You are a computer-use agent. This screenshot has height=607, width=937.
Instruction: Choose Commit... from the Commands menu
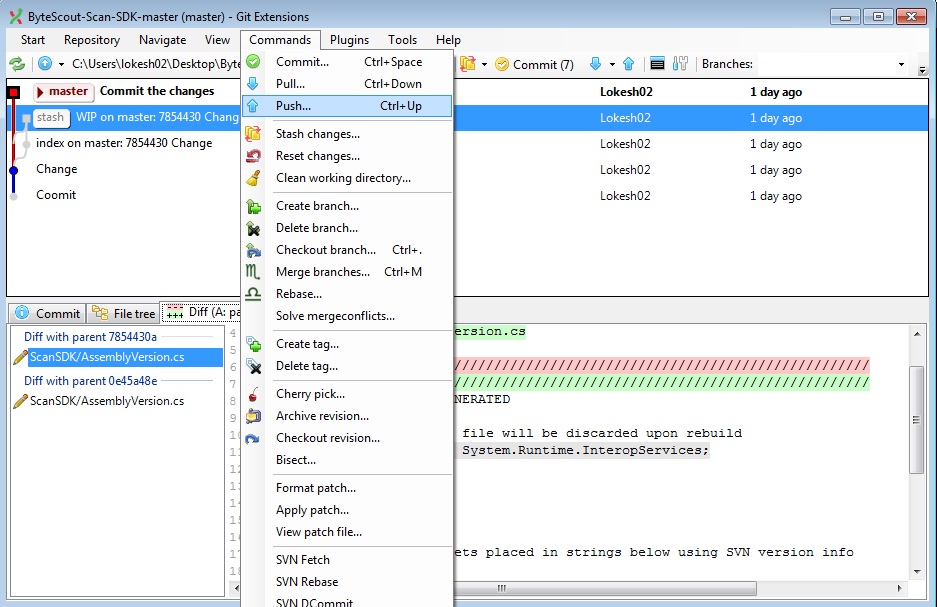click(x=347, y=62)
